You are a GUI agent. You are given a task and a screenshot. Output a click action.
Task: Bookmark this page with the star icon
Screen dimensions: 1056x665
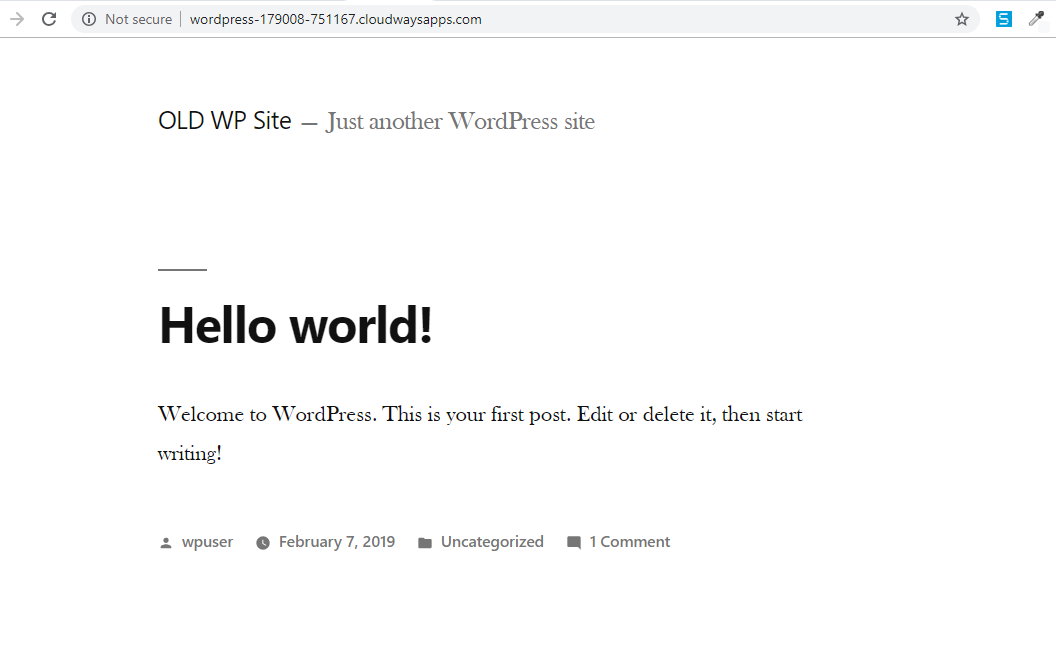962,19
